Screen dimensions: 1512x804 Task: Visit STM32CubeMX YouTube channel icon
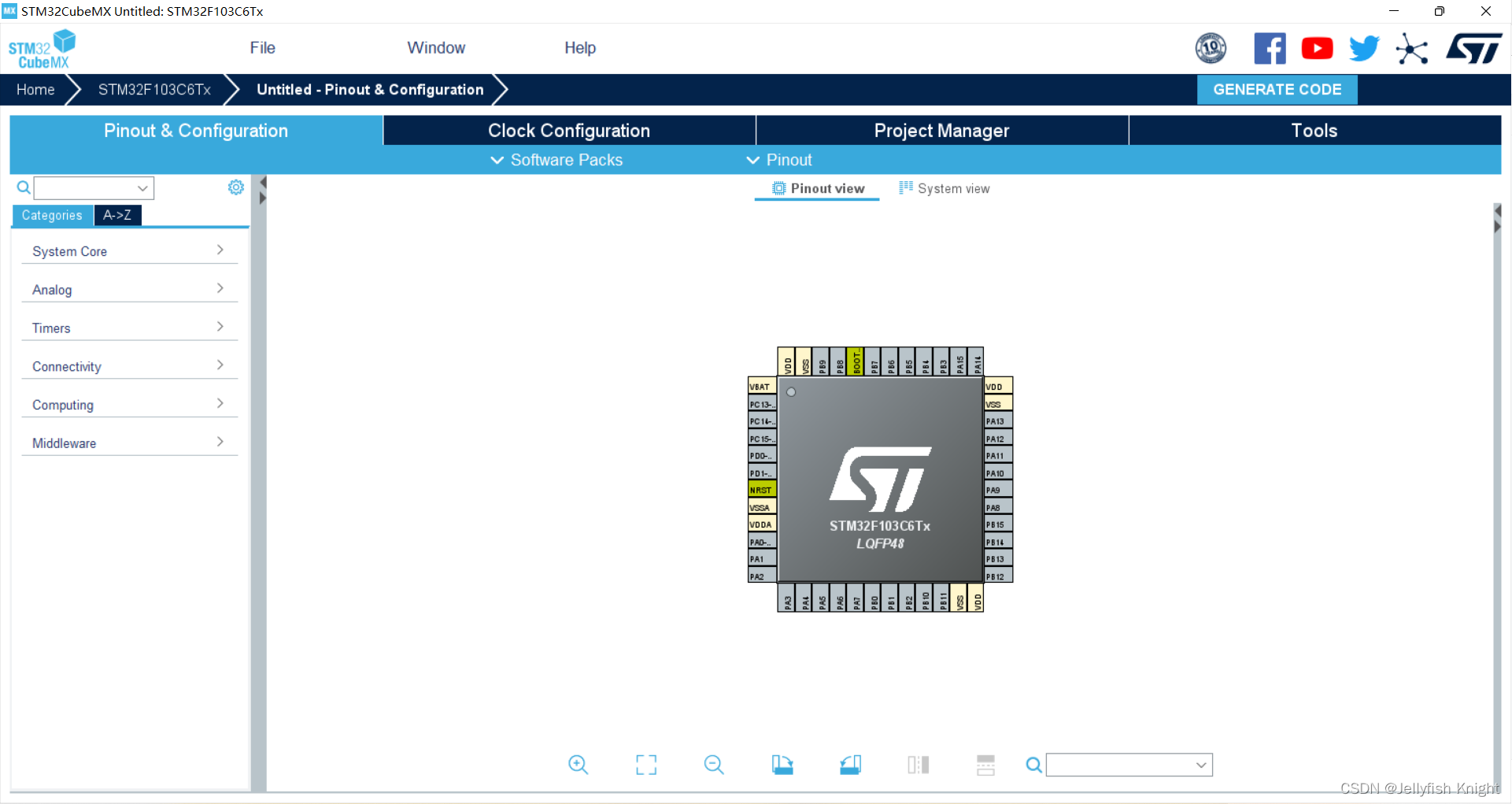point(1317,48)
